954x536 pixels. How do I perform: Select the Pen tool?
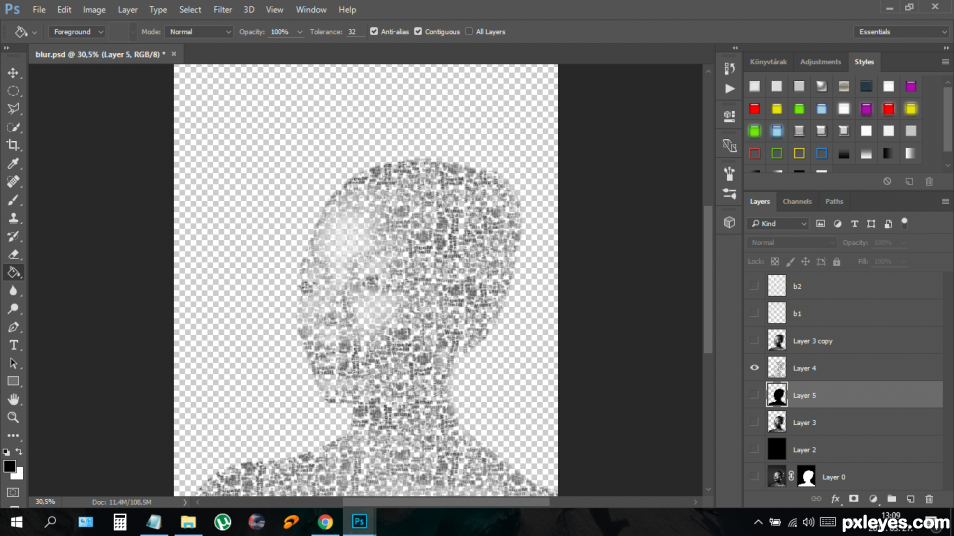[13, 327]
